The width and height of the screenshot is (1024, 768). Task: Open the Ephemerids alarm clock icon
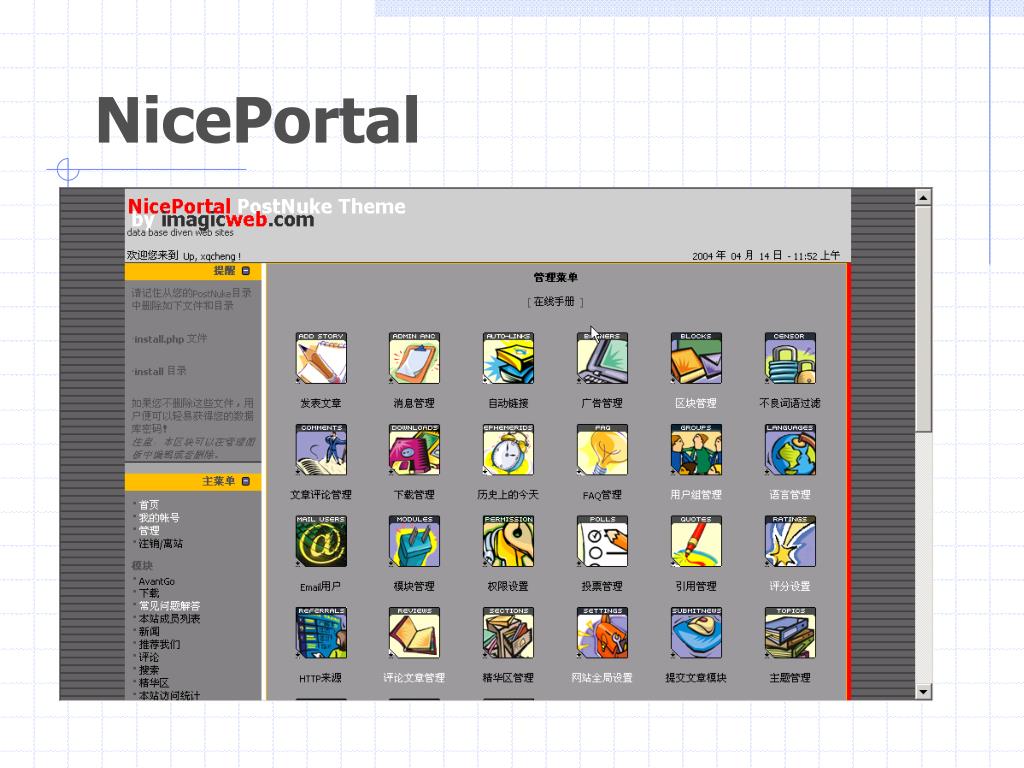[508, 449]
